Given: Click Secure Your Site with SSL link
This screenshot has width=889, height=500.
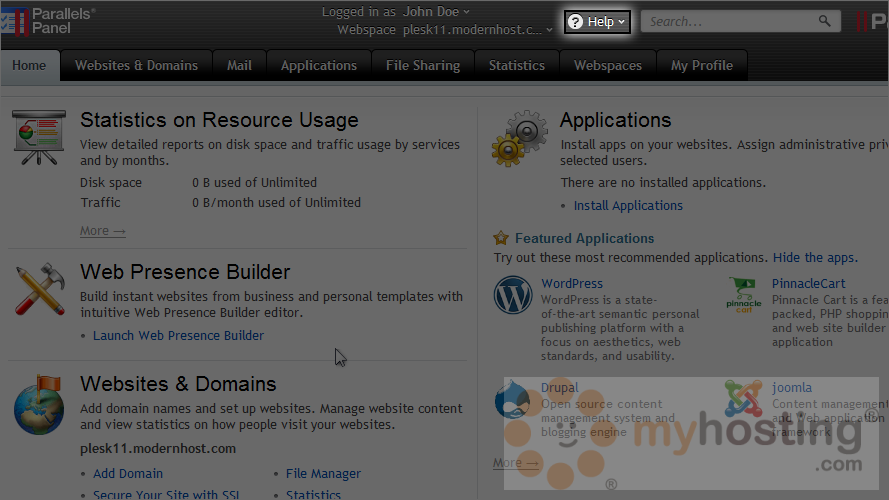Looking at the screenshot, I should pyautogui.click(x=166, y=494).
